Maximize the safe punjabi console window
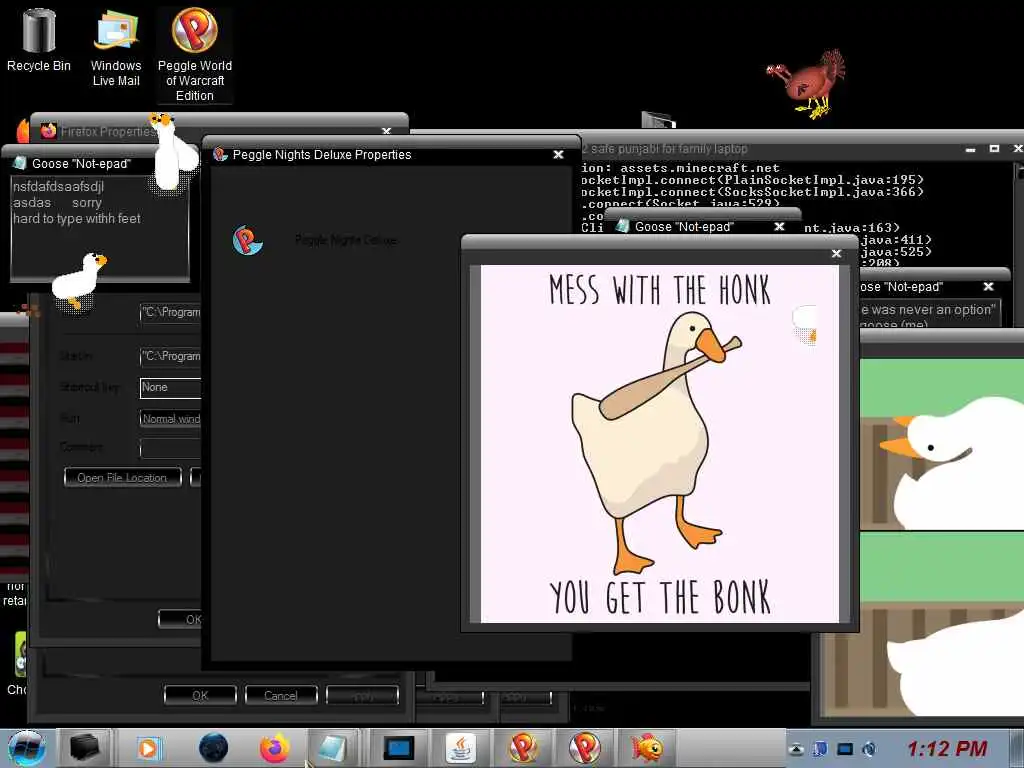The width and height of the screenshot is (1024, 768). click(x=994, y=149)
